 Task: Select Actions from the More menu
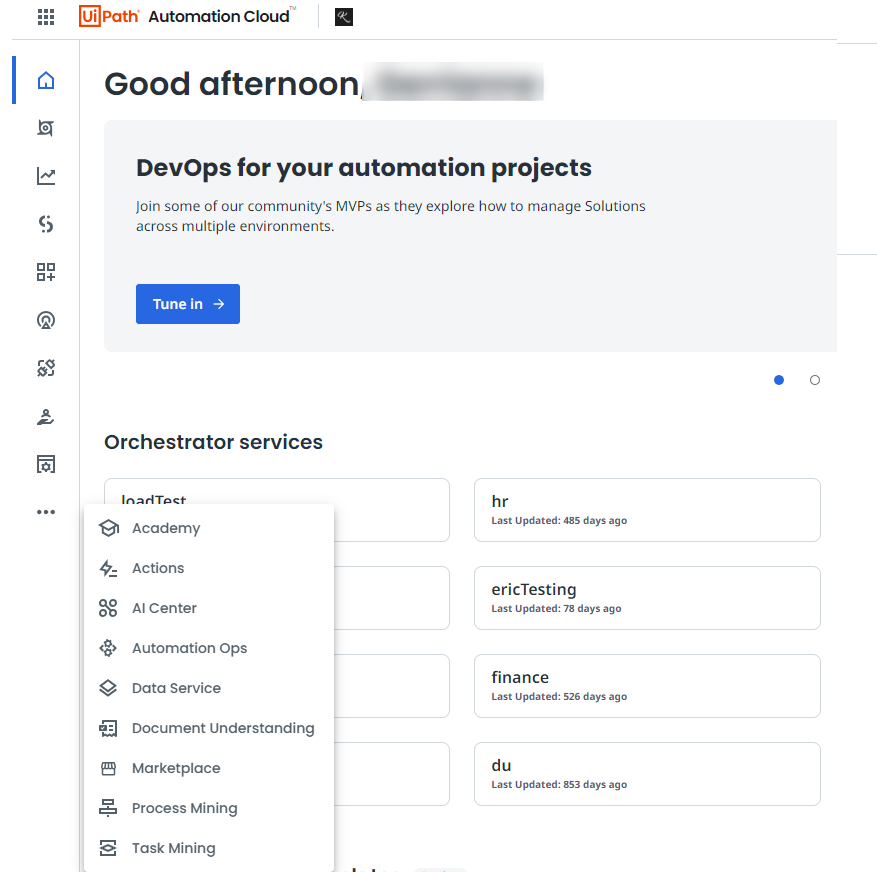click(x=209, y=568)
